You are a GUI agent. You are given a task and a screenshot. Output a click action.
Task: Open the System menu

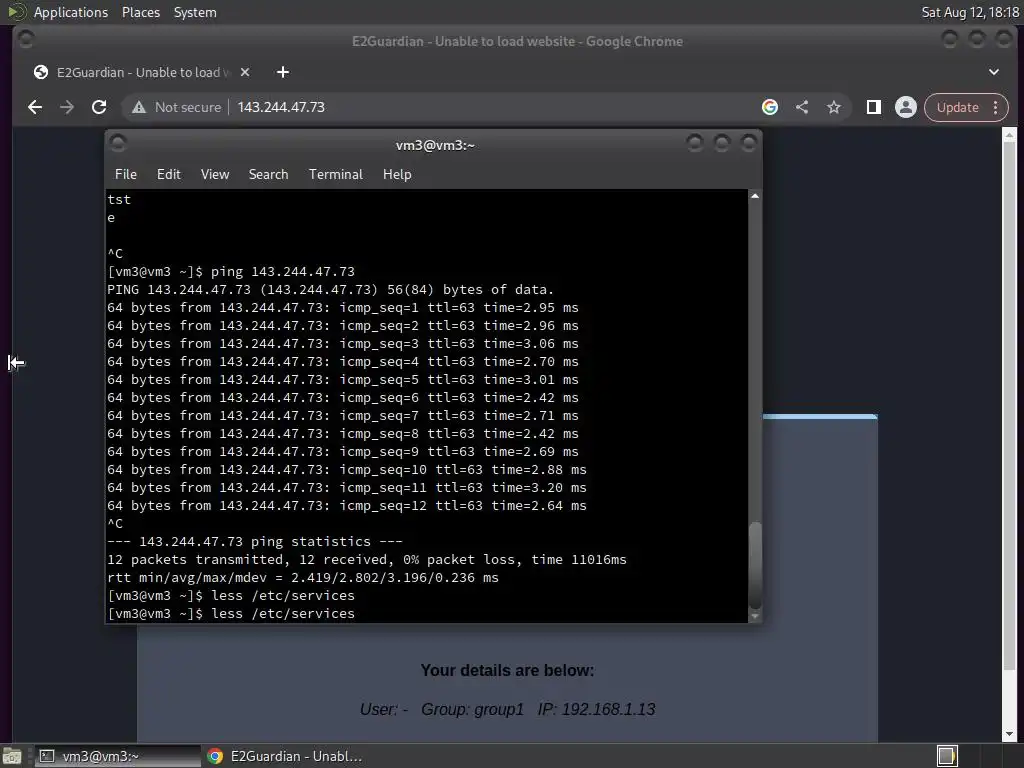click(x=195, y=12)
